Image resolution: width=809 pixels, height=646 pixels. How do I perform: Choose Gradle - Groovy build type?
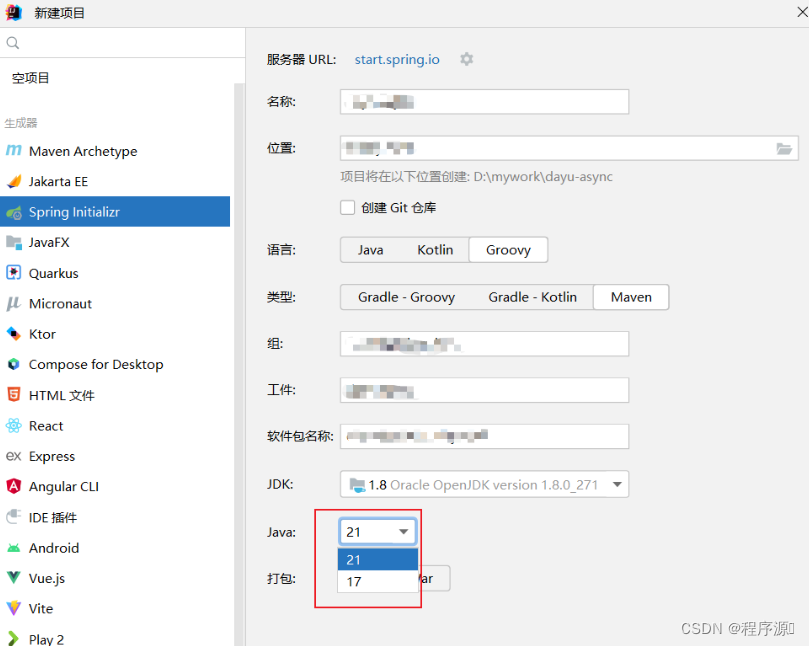407,297
